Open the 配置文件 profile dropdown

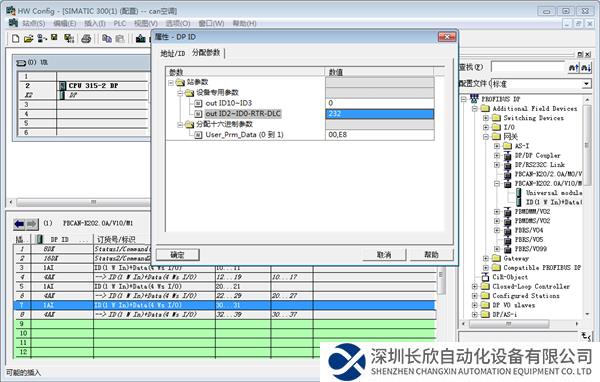586,83
